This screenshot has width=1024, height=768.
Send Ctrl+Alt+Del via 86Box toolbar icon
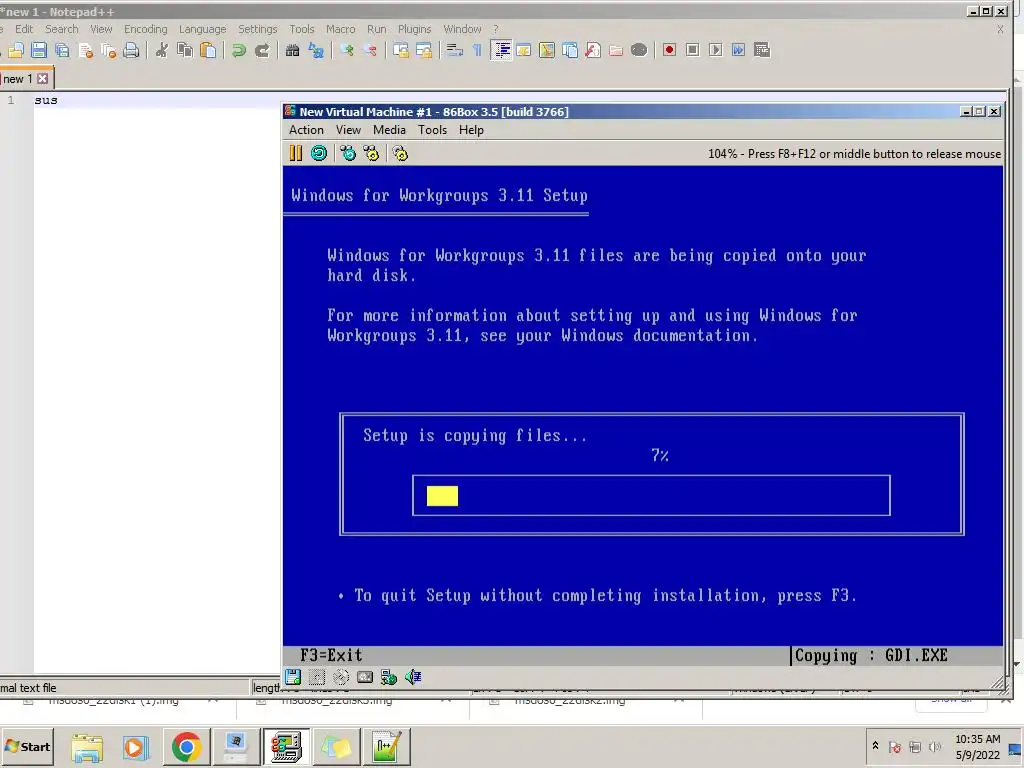pyautogui.click(x=348, y=153)
